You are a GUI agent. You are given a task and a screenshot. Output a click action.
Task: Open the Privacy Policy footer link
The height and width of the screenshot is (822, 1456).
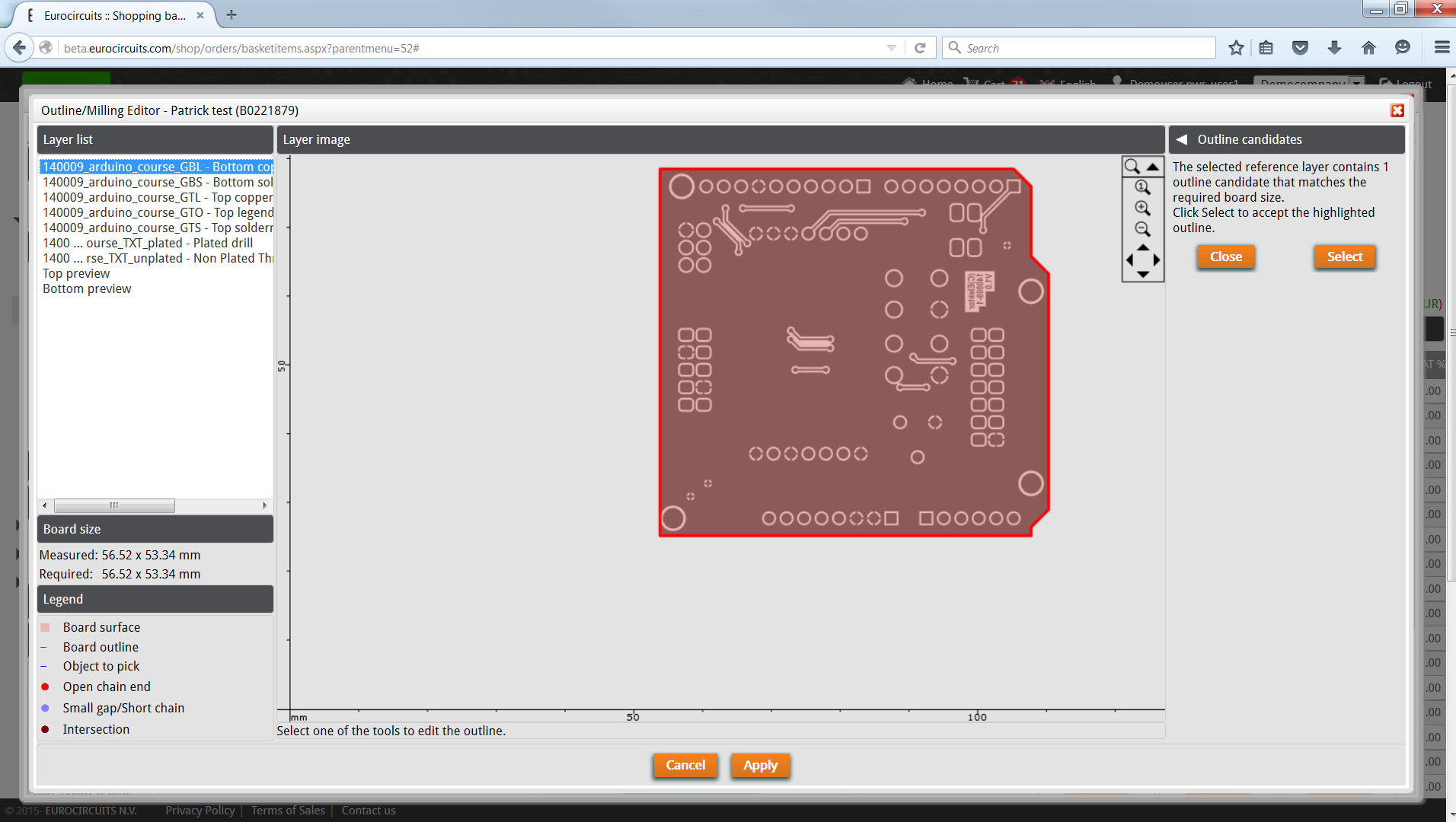(200, 811)
